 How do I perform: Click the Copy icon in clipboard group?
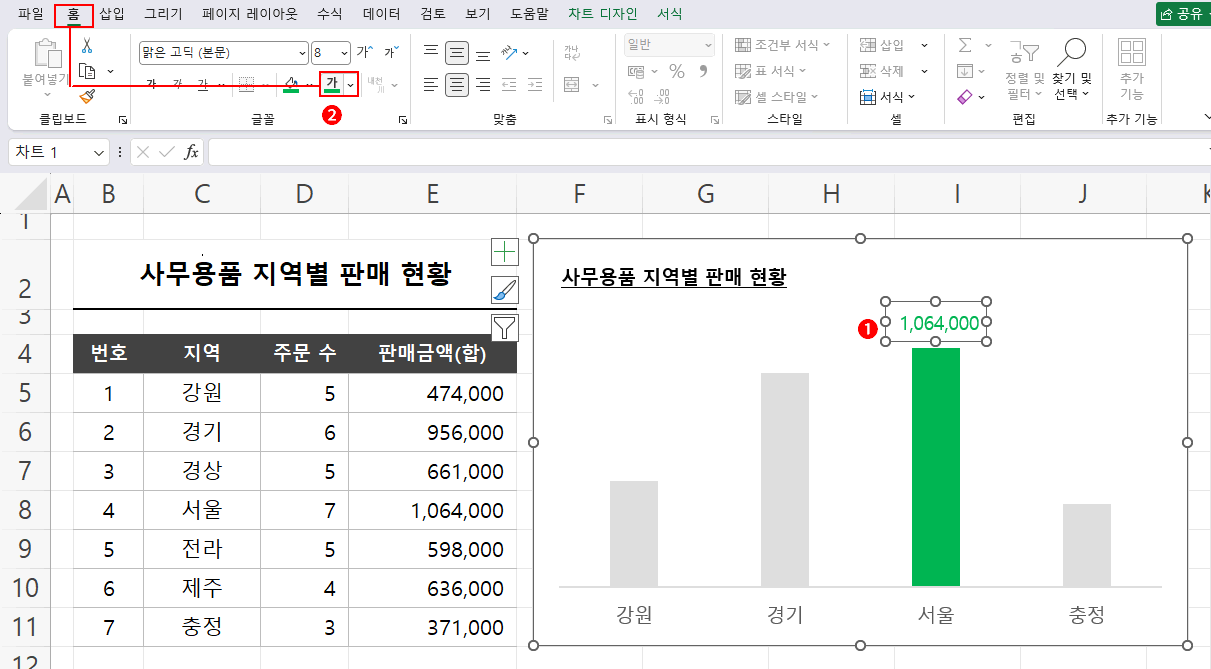87,71
